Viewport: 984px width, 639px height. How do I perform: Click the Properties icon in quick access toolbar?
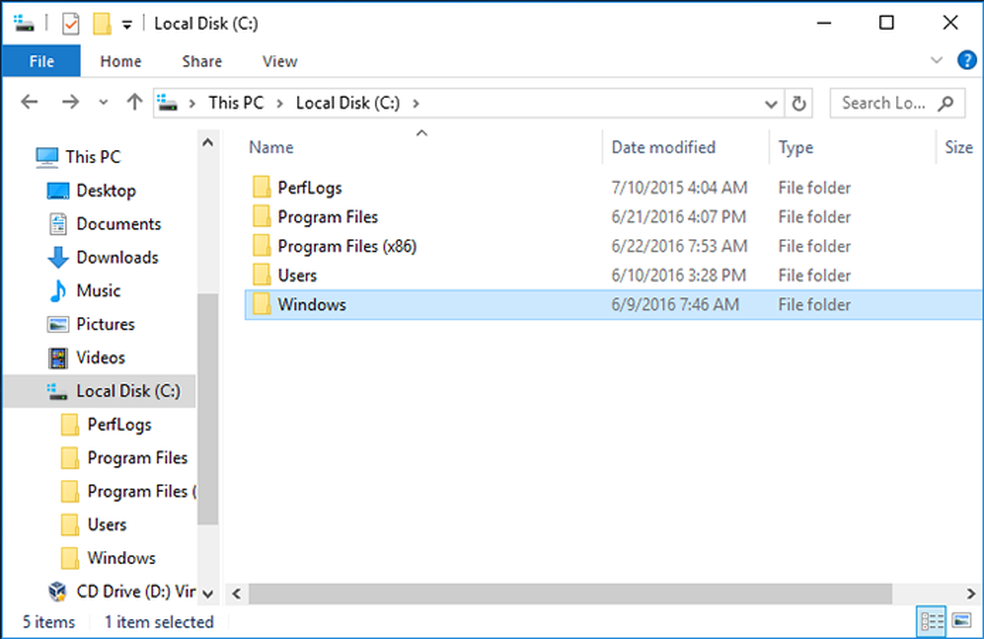coord(71,23)
